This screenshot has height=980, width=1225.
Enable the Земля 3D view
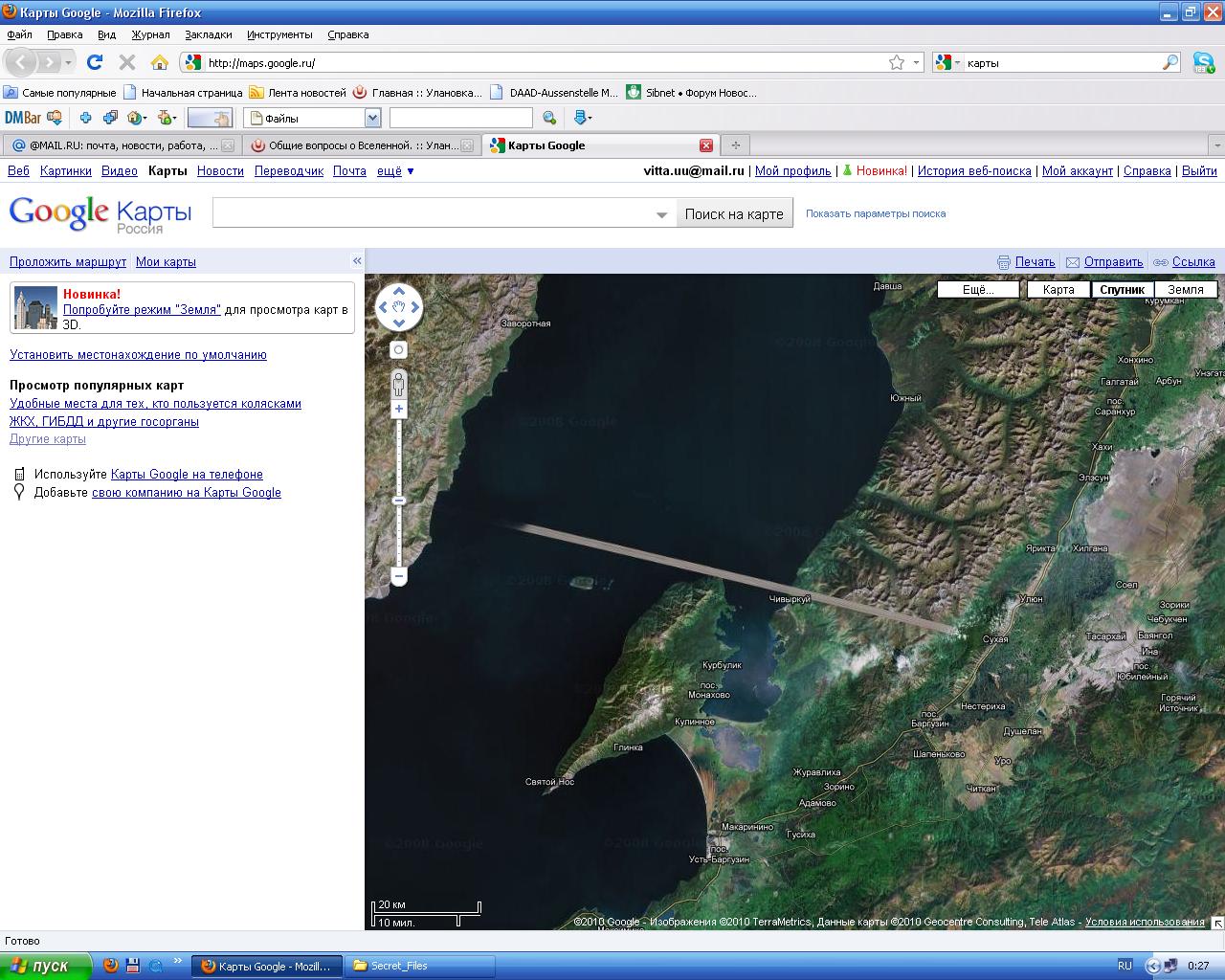(x=1186, y=290)
